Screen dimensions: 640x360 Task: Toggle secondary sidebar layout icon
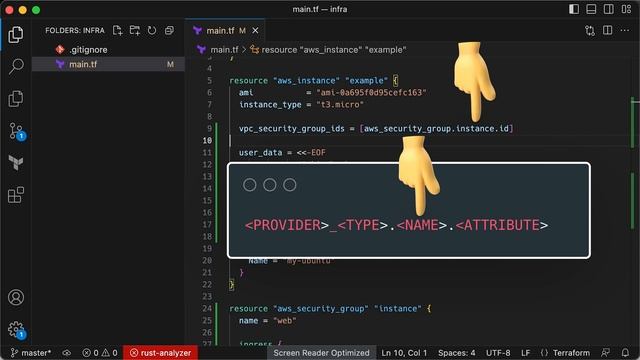609,9
